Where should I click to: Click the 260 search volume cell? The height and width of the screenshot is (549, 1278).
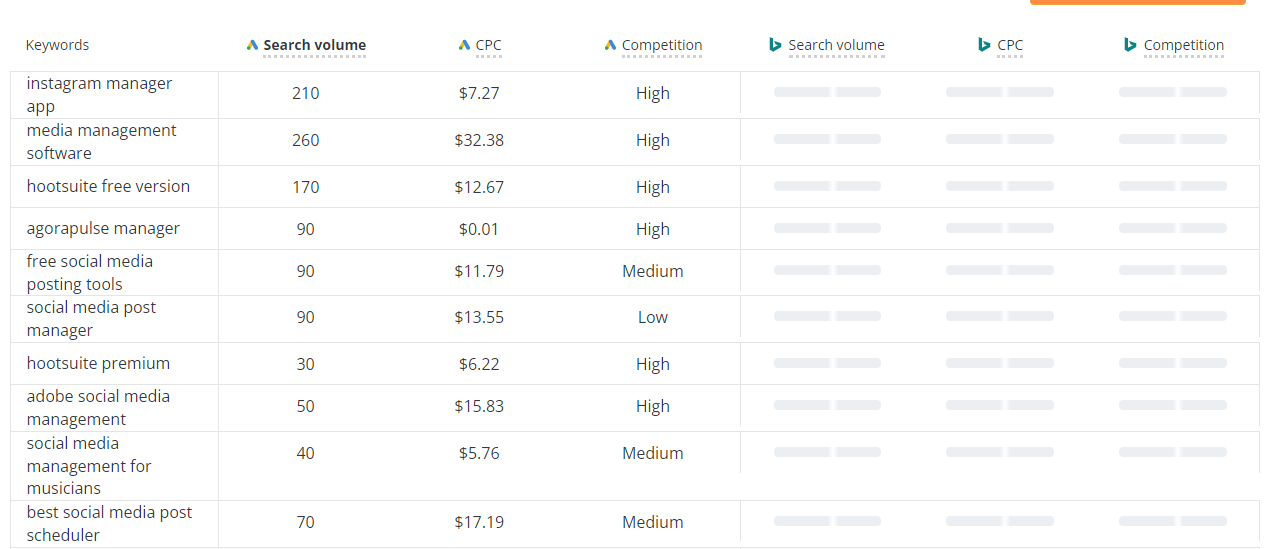point(305,141)
